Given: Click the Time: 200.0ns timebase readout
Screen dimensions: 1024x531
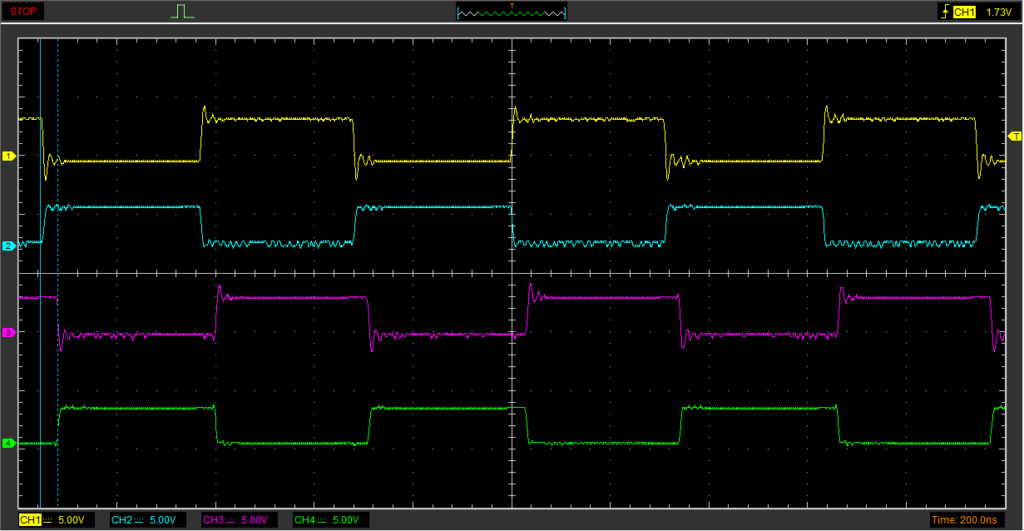Looking at the screenshot, I should (x=965, y=520).
